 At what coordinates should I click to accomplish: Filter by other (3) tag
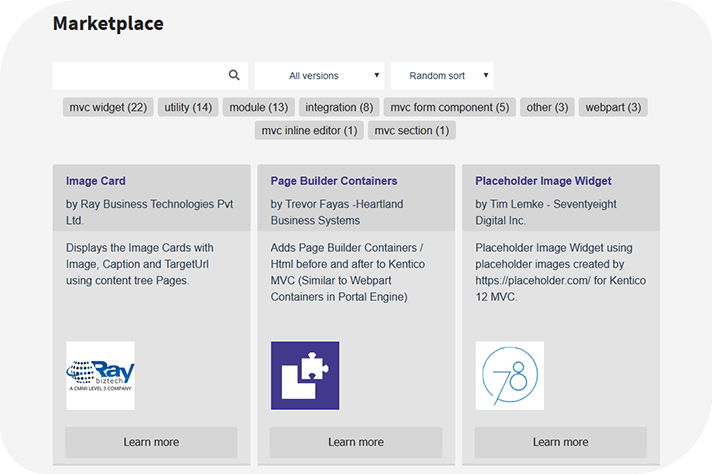547,107
